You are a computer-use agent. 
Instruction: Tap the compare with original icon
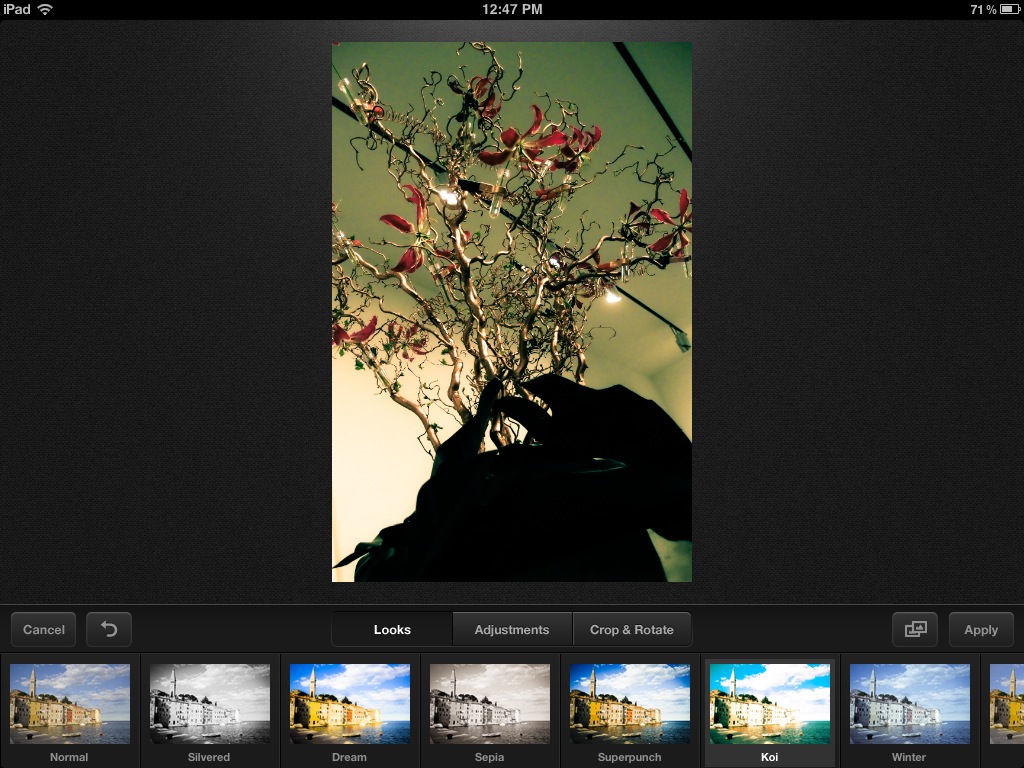(x=915, y=630)
